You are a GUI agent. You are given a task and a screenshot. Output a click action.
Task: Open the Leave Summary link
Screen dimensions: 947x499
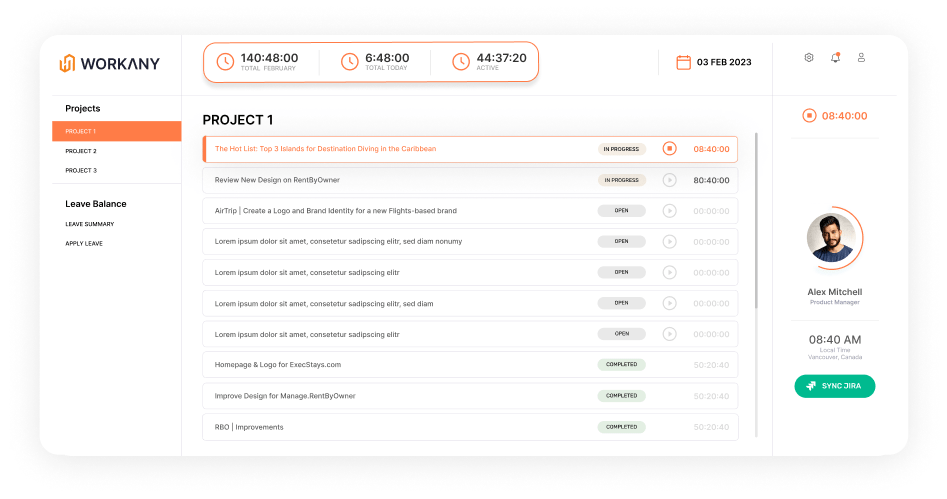pyautogui.click(x=90, y=224)
